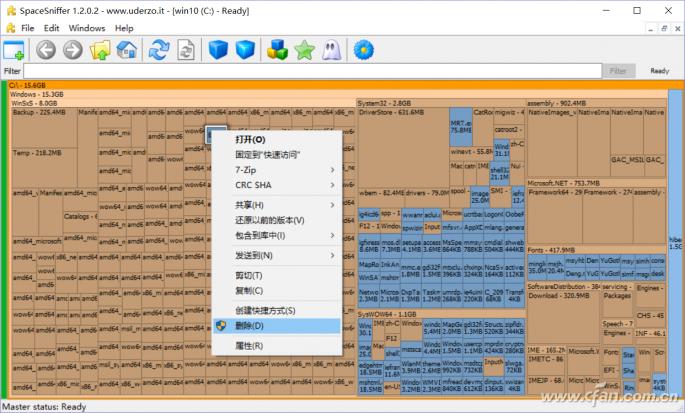The width and height of the screenshot is (685, 413).
Task: Expand the CRC SHA submenu
Action: tap(277, 185)
